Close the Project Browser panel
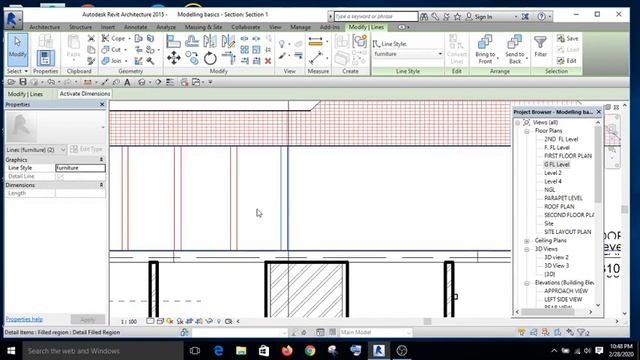The image size is (640, 360). [x=599, y=112]
